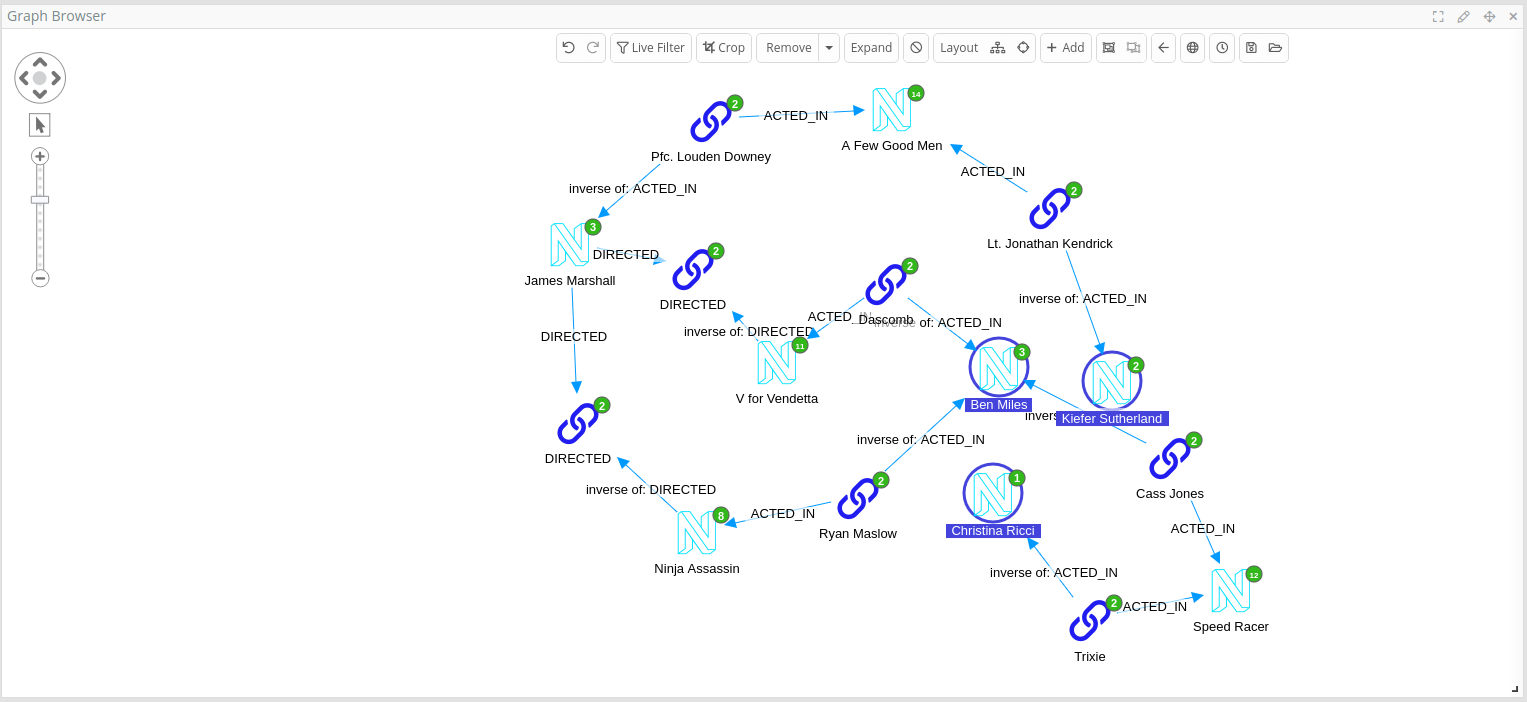Zoom in using the plus button
This screenshot has height=702, width=1527.
40,156
